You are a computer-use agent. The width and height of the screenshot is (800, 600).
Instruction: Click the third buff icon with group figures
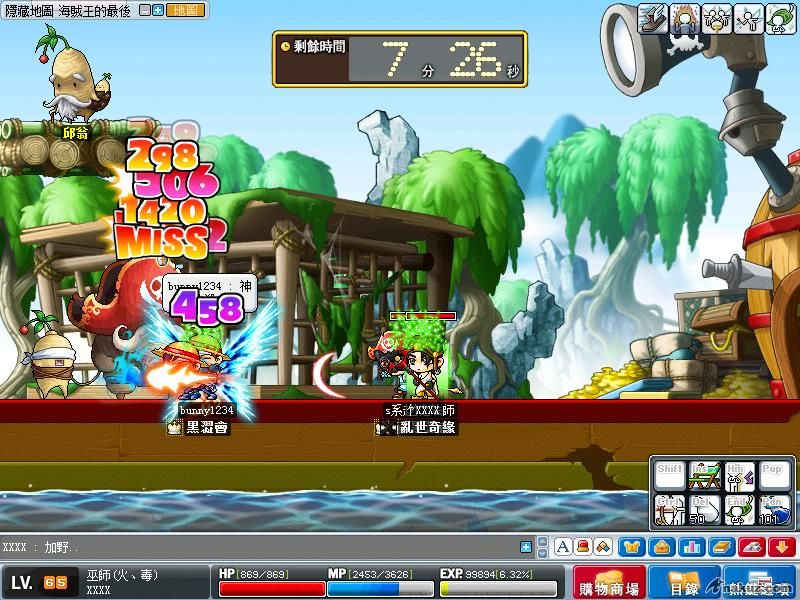click(717, 18)
